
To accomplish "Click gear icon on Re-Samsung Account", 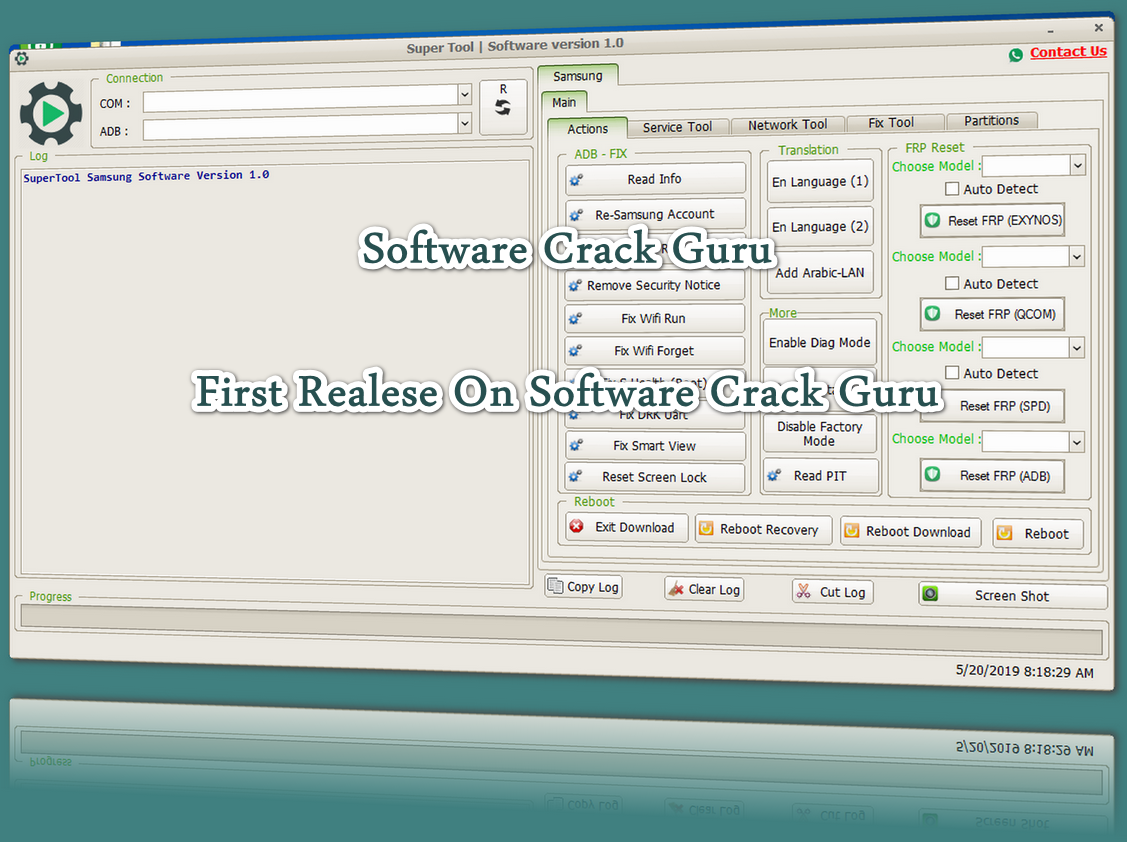I will [x=576, y=215].
